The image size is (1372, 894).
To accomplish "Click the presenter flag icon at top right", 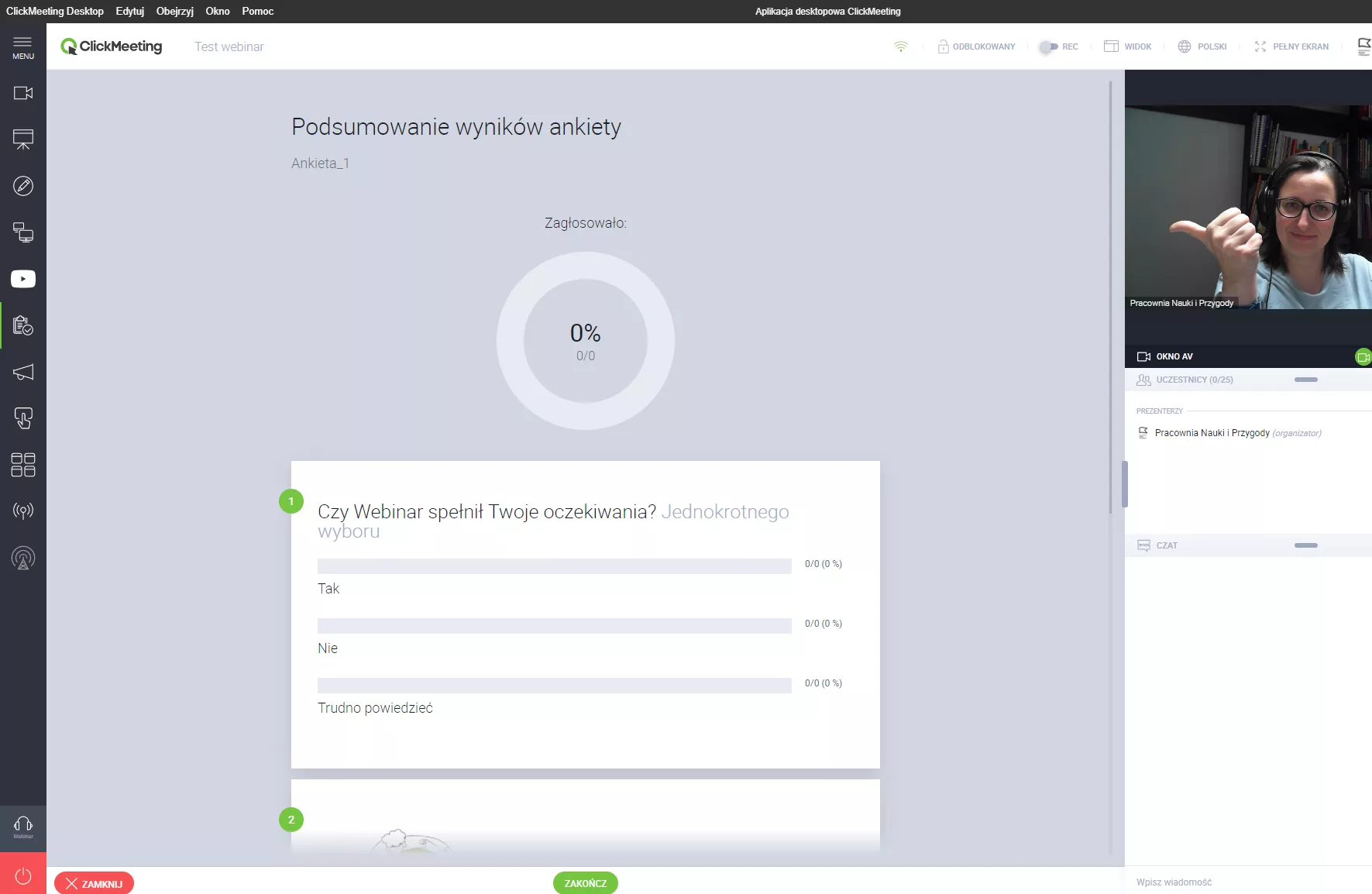I will coord(1364,46).
